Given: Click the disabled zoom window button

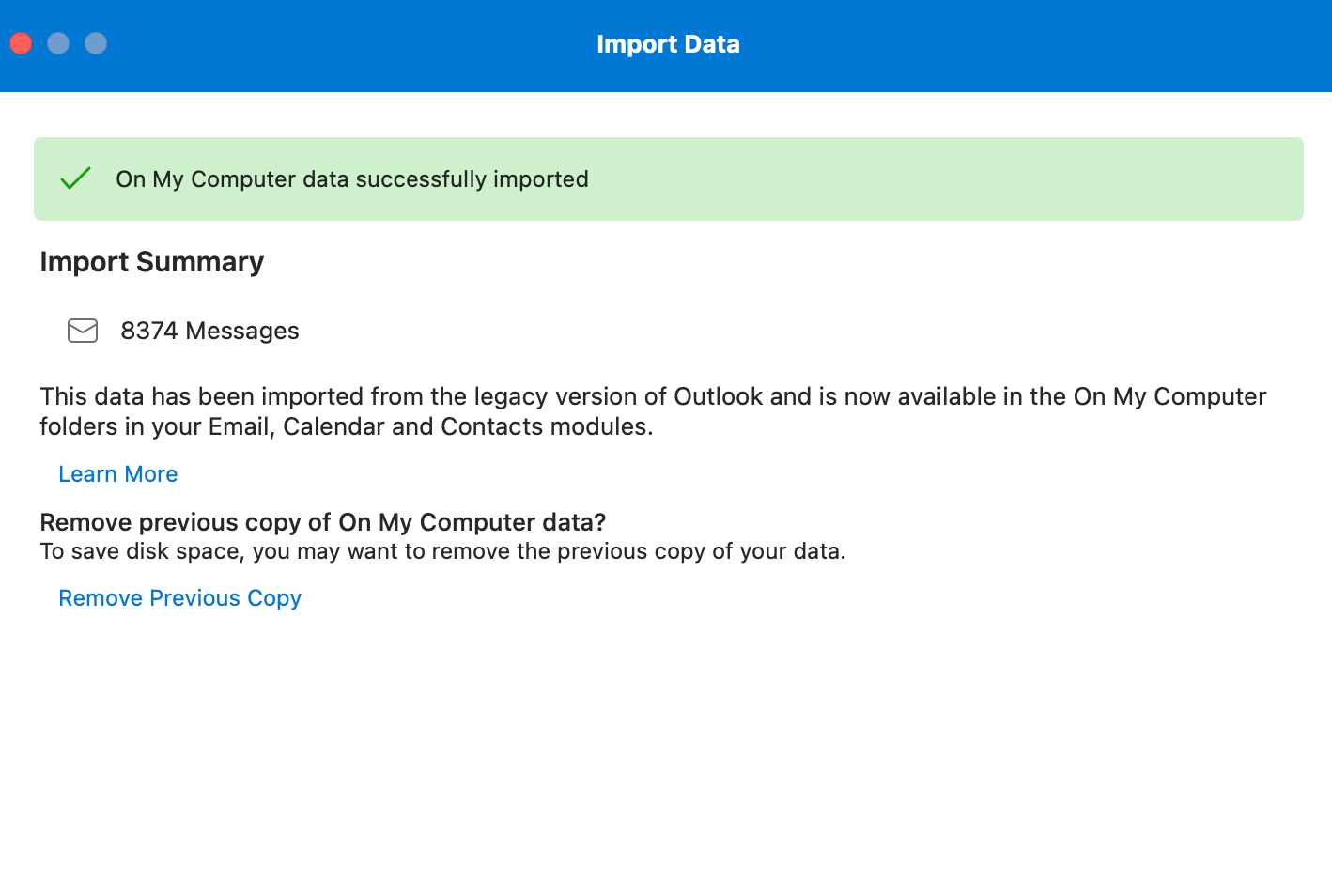Looking at the screenshot, I should click(96, 43).
